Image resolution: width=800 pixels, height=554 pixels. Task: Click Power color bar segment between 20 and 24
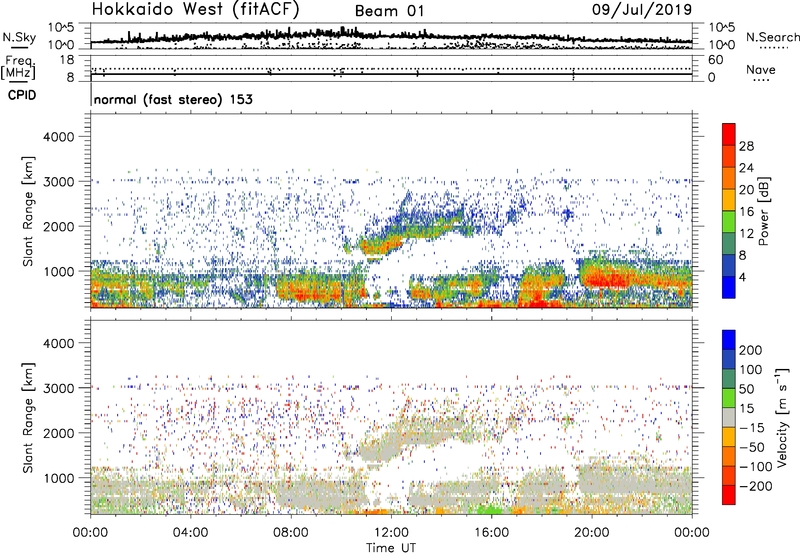(729, 178)
